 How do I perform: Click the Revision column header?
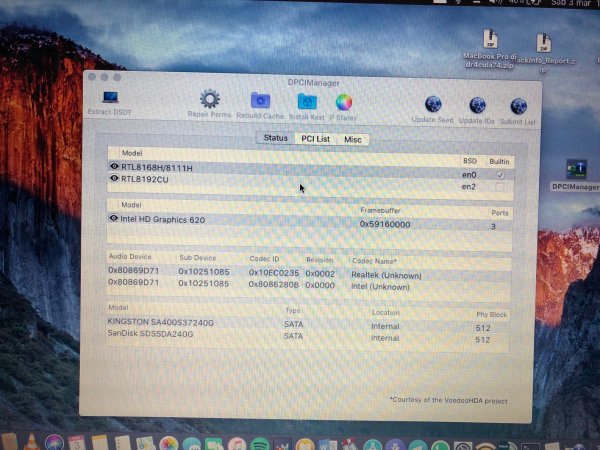(x=320, y=260)
